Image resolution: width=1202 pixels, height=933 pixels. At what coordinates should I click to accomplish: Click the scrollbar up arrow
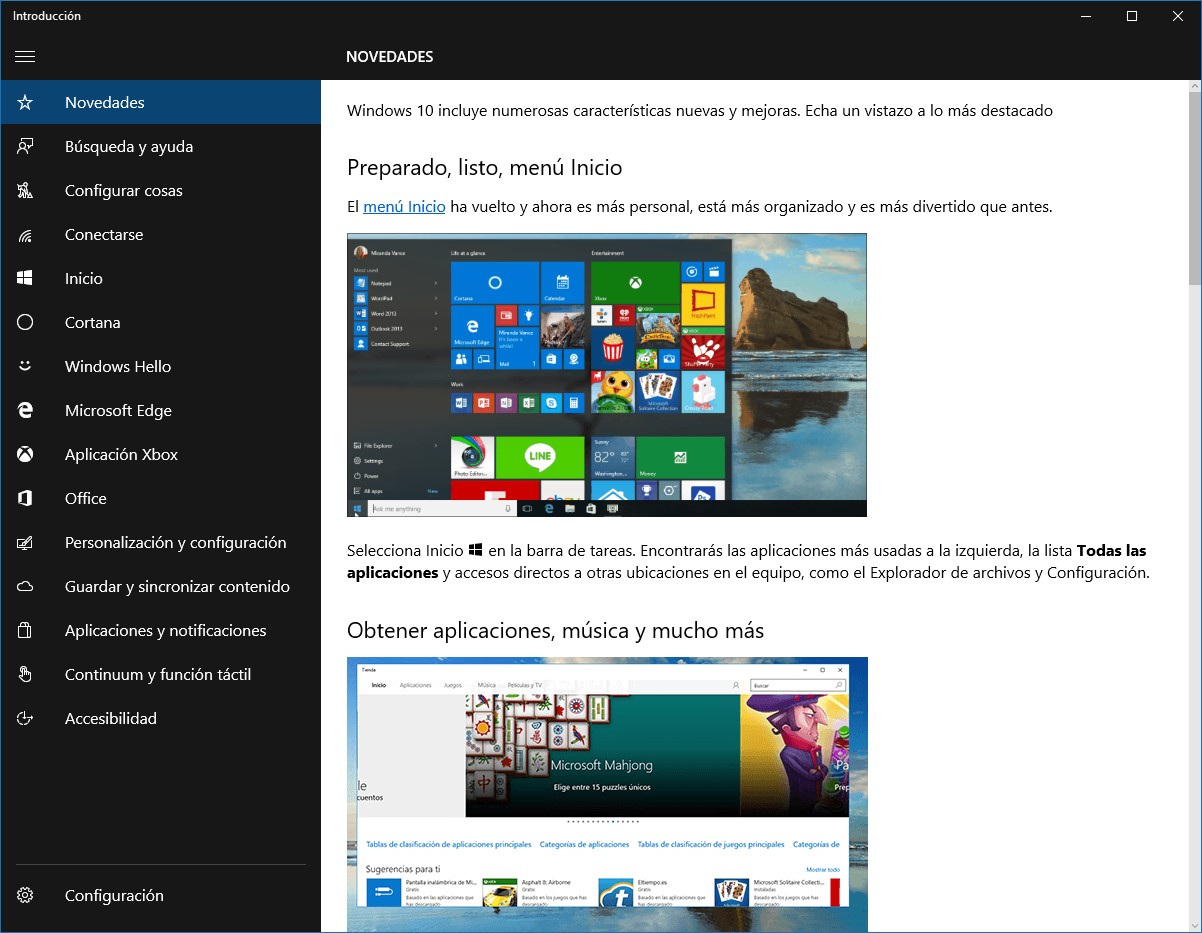1195,87
